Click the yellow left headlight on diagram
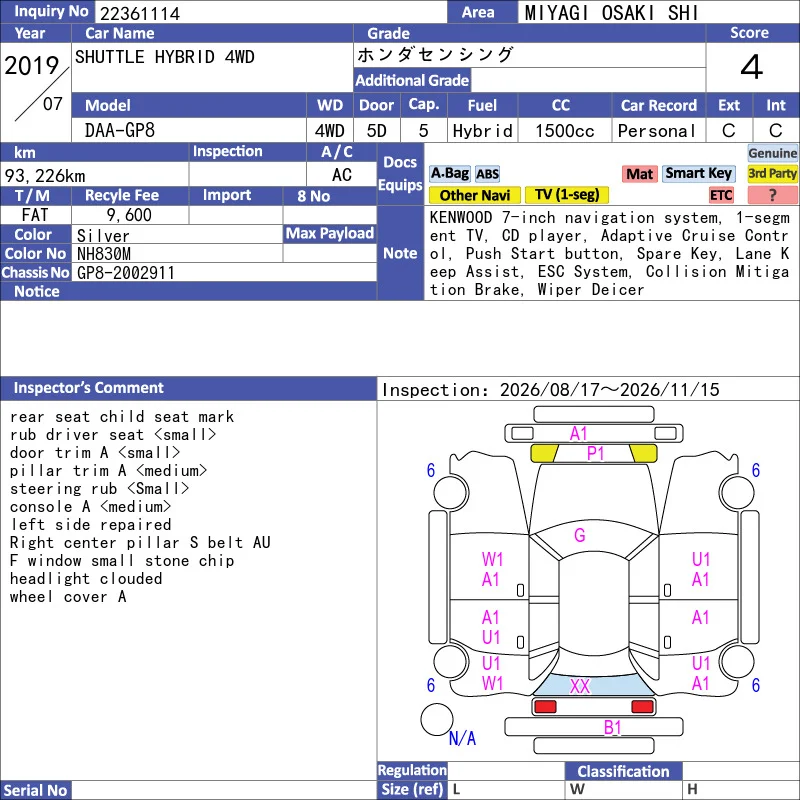Image resolution: width=800 pixels, height=800 pixels. tap(544, 453)
